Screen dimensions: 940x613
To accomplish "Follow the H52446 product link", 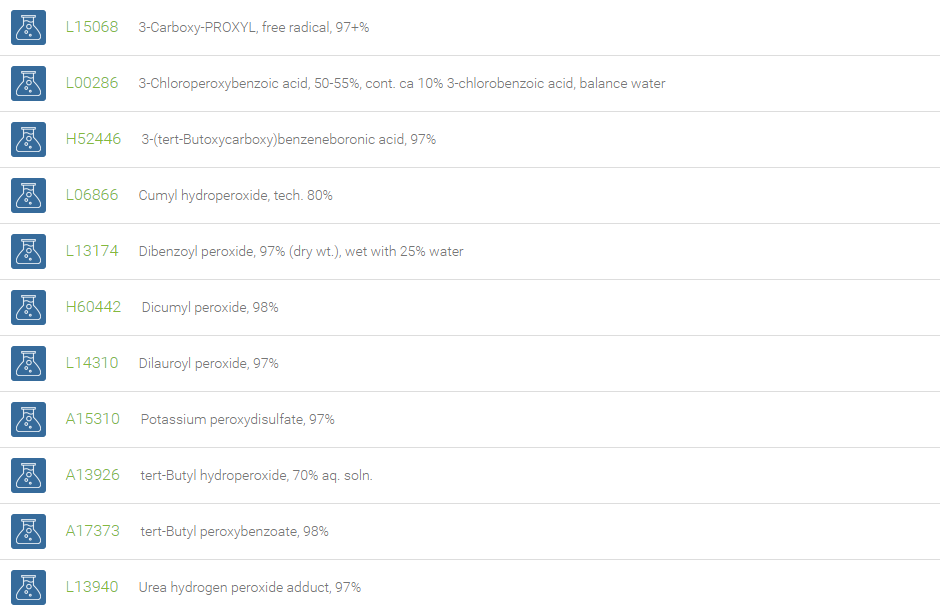I will point(93,139).
